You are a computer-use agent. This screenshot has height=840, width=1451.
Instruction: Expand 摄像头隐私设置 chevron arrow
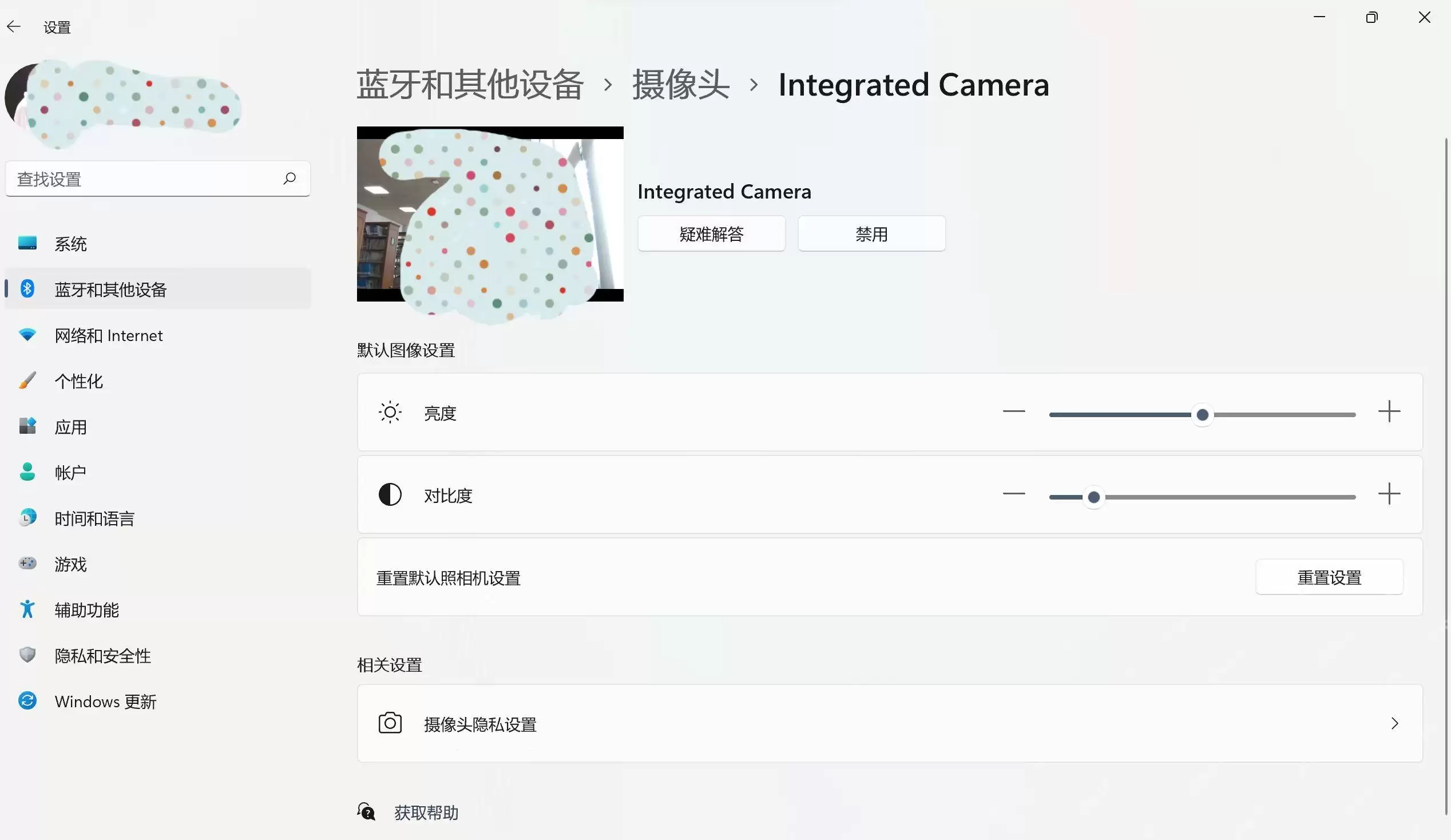click(1394, 723)
